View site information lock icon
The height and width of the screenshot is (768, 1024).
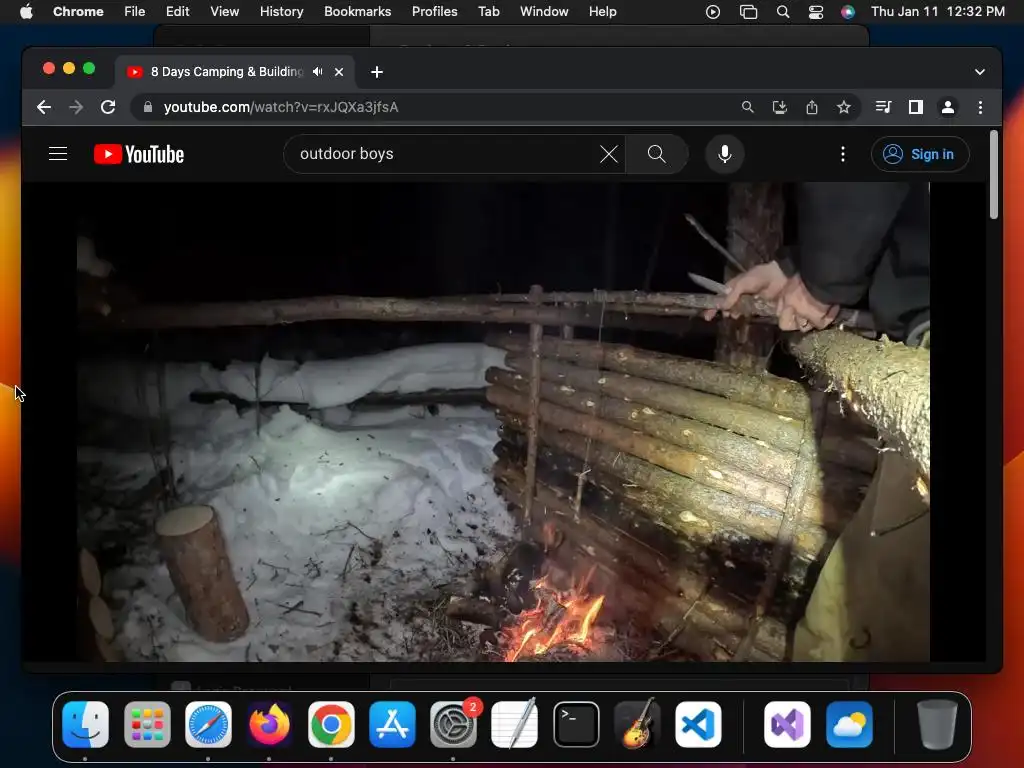pyautogui.click(x=148, y=107)
